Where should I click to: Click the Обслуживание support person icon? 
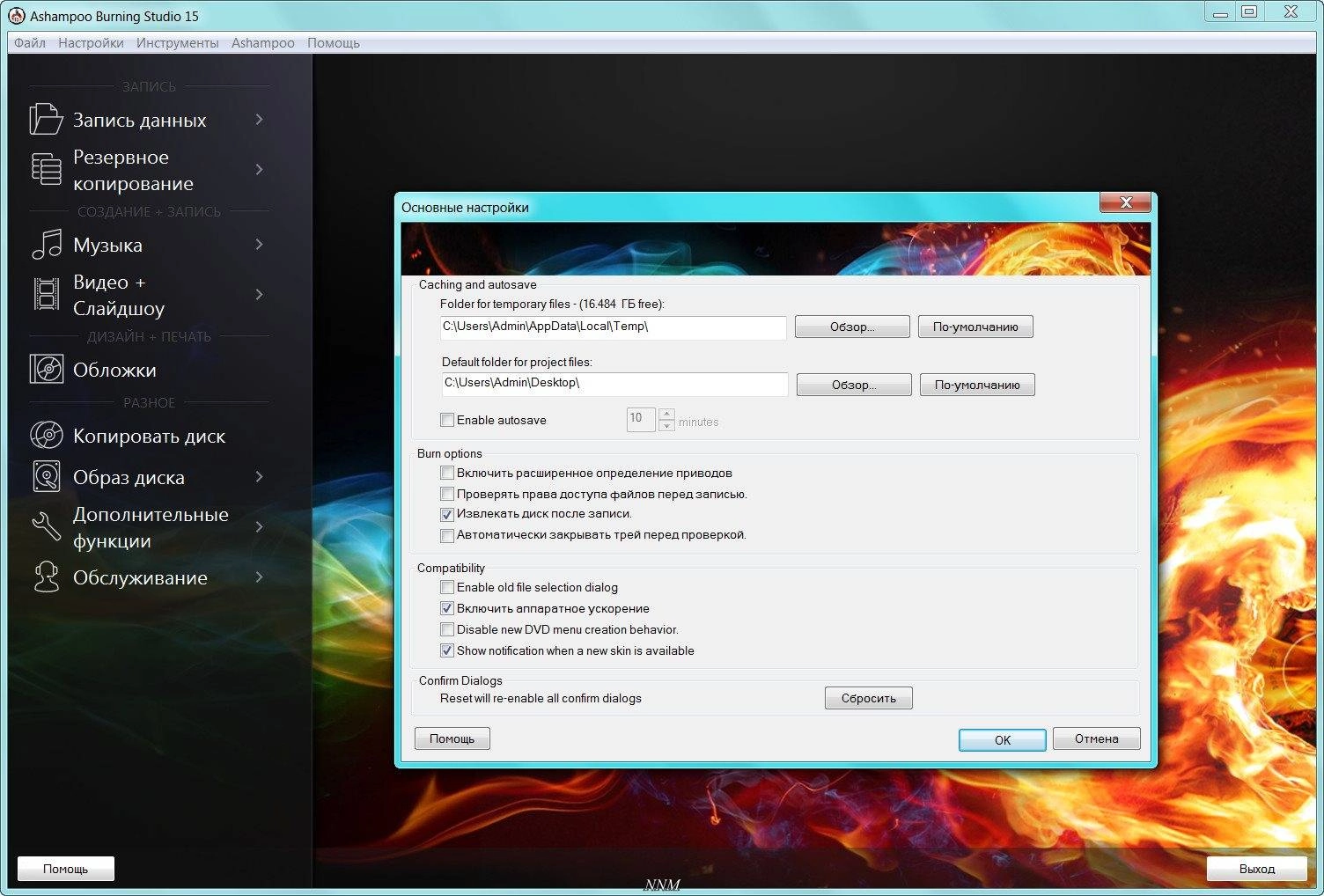point(46,577)
